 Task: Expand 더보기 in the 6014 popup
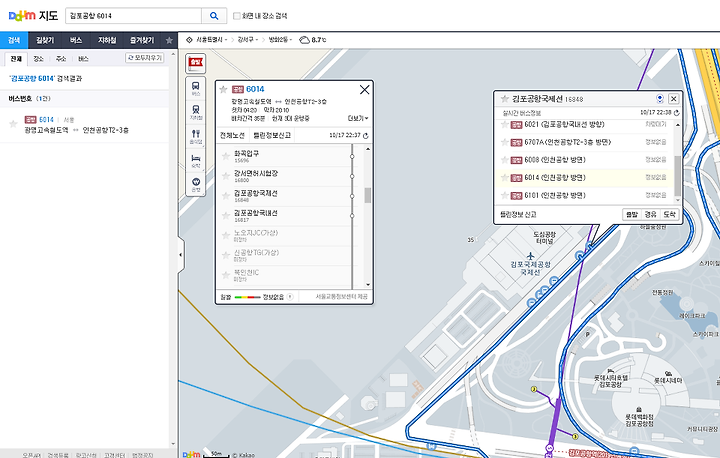(358, 119)
